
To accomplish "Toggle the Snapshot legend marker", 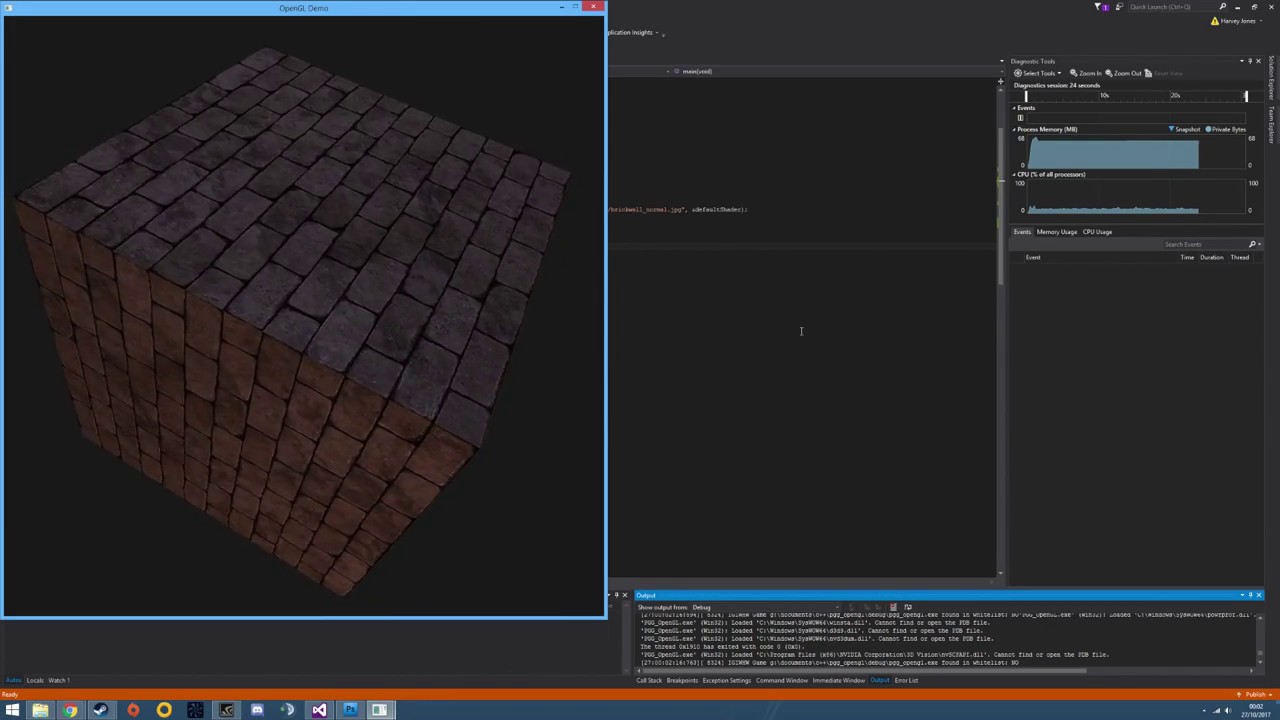I will point(1171,129).
